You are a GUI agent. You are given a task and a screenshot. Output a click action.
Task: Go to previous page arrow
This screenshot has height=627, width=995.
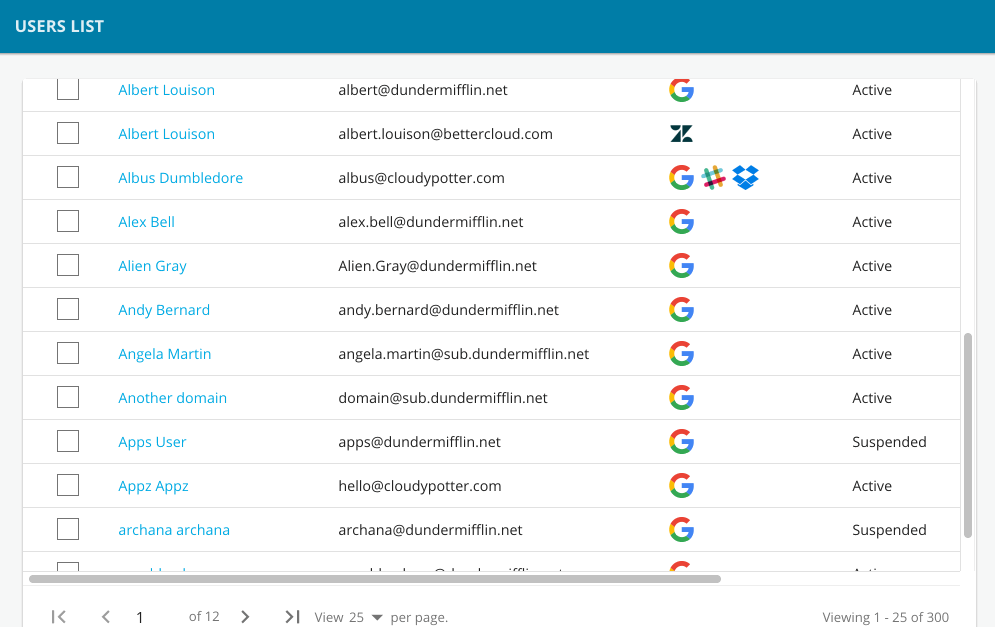pos(106,616)
